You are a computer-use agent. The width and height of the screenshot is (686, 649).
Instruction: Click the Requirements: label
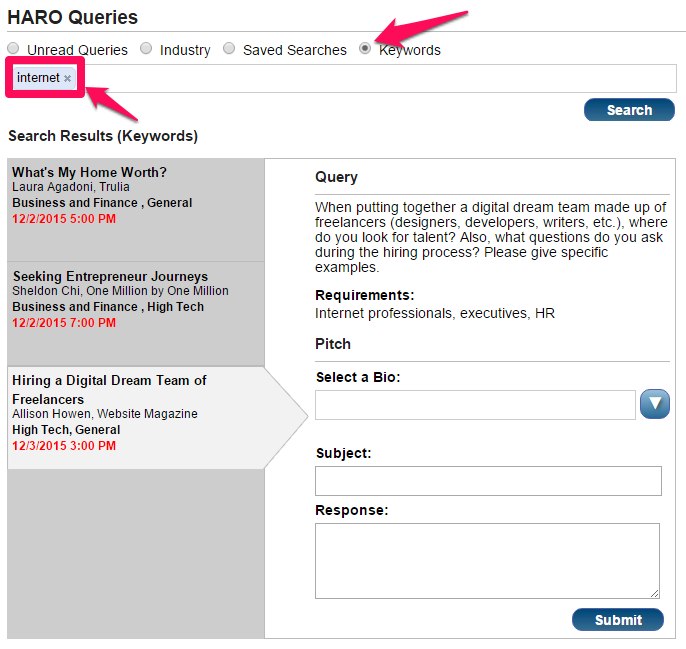click(364, 295)
